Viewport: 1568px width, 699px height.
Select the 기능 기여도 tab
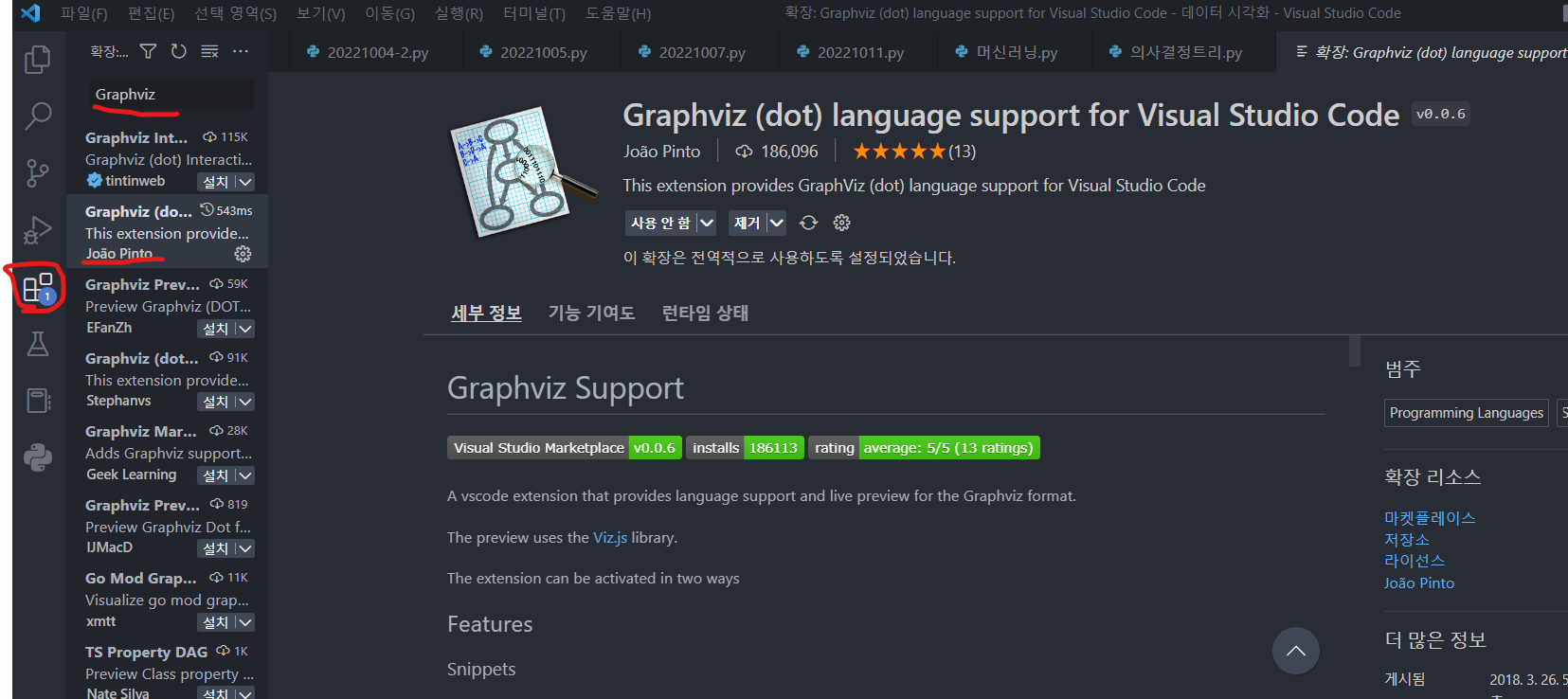click(x=591, y=313)
